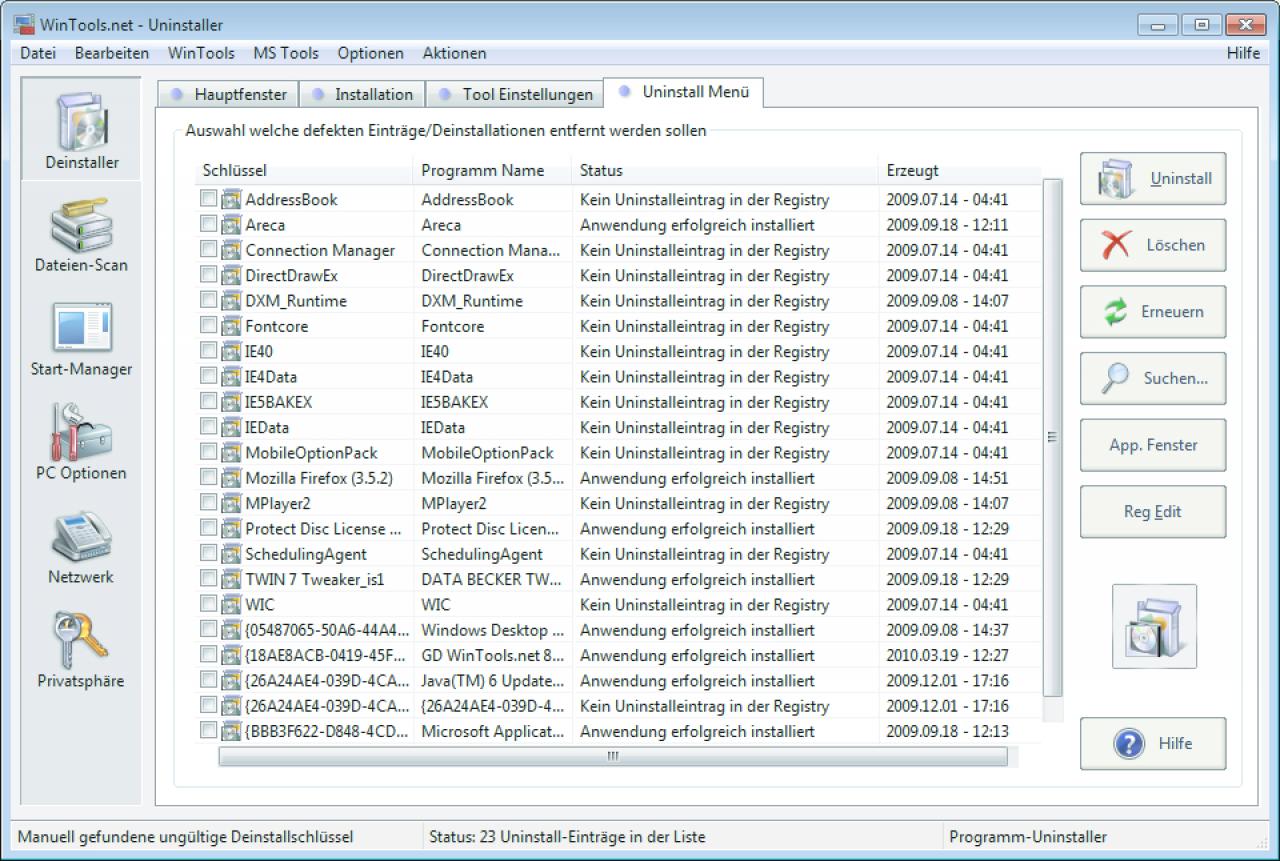Click the App. Fenster button
The height and width of the screenshot is (861, 1280).
pos(1153,445)
